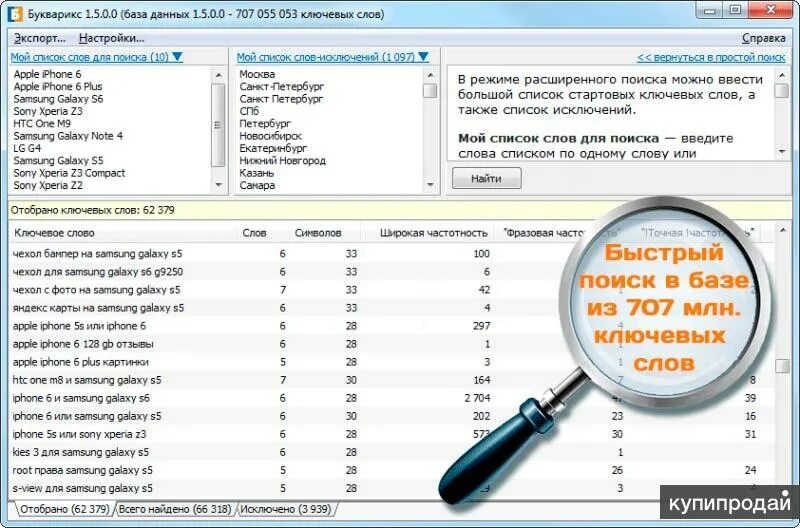Maximize the Букварикс window

click(x=736, y=10)
